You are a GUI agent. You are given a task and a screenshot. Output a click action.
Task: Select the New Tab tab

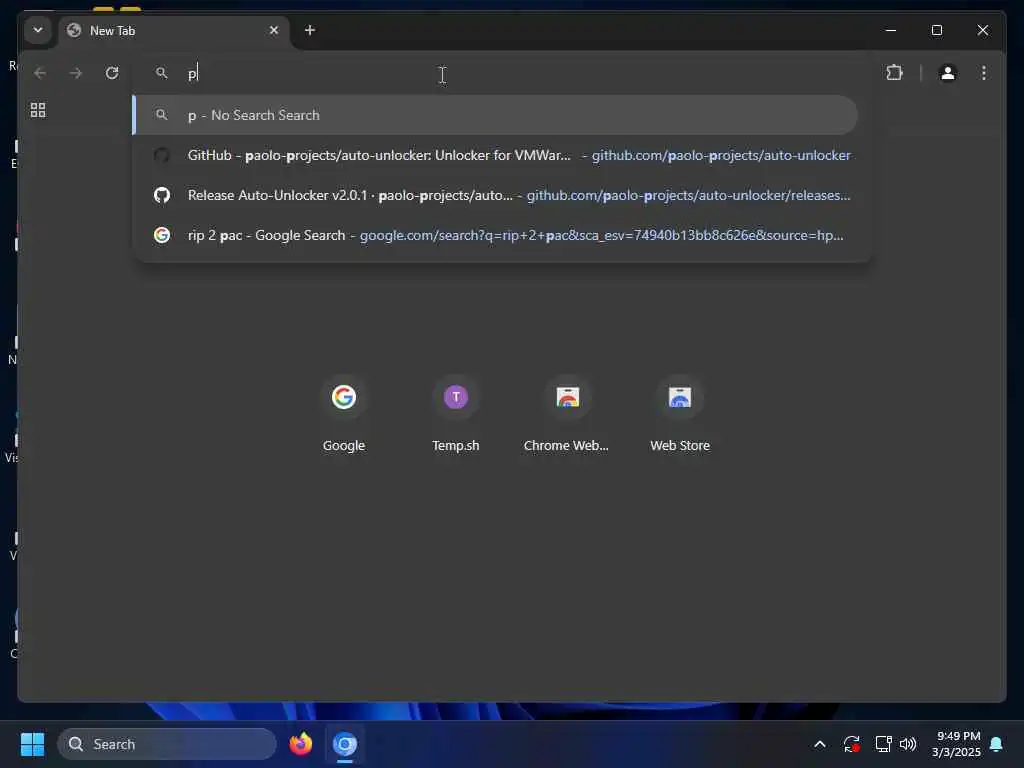173,31
